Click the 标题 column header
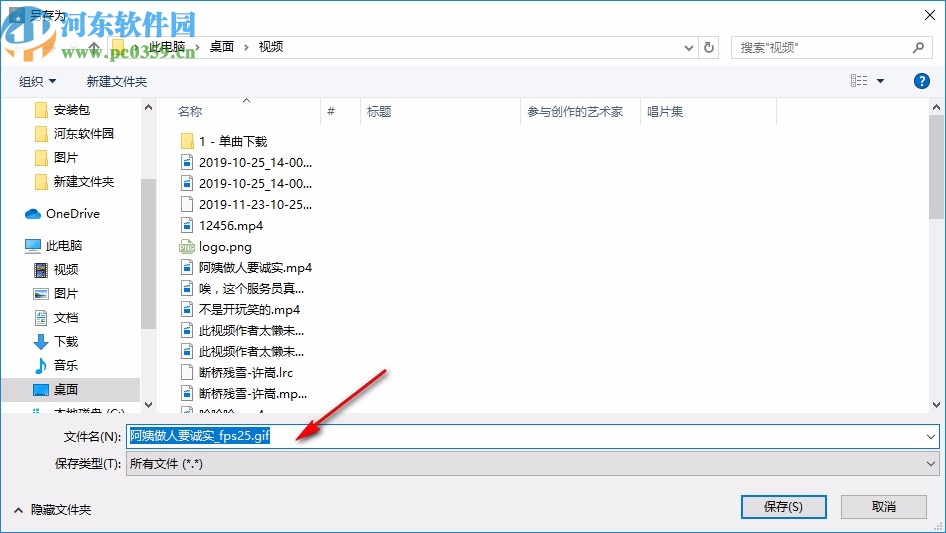 pyautogui.click(x=379, y=112)
